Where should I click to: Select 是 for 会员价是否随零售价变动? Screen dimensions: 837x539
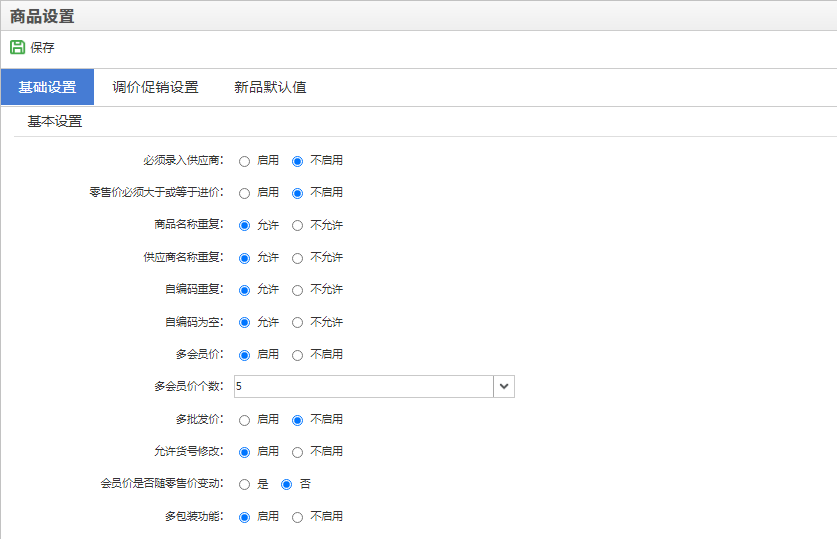[244, 485]
